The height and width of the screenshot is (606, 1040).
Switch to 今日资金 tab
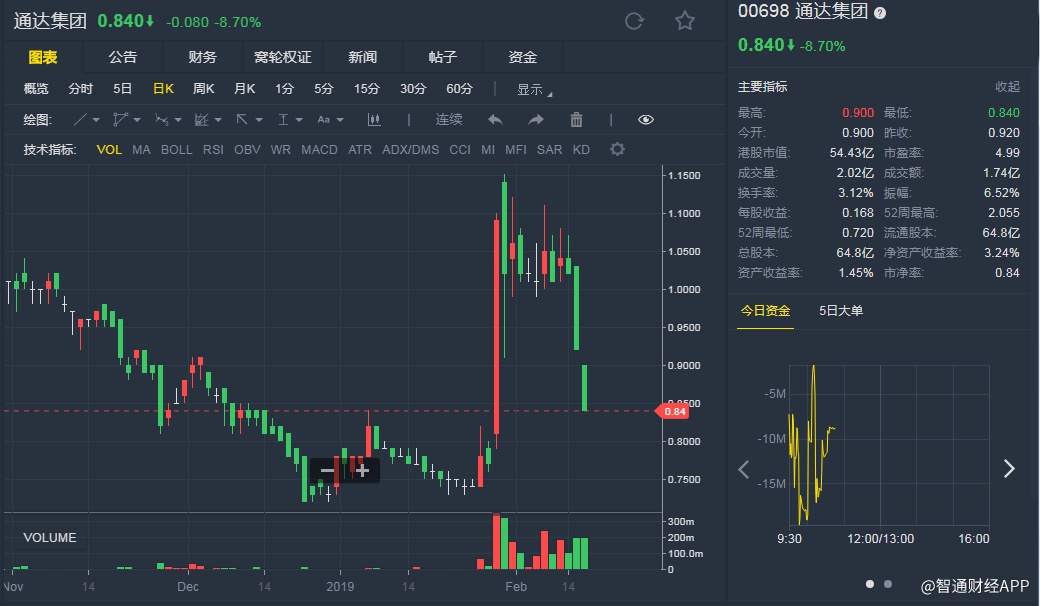click(x=765, y=311)
